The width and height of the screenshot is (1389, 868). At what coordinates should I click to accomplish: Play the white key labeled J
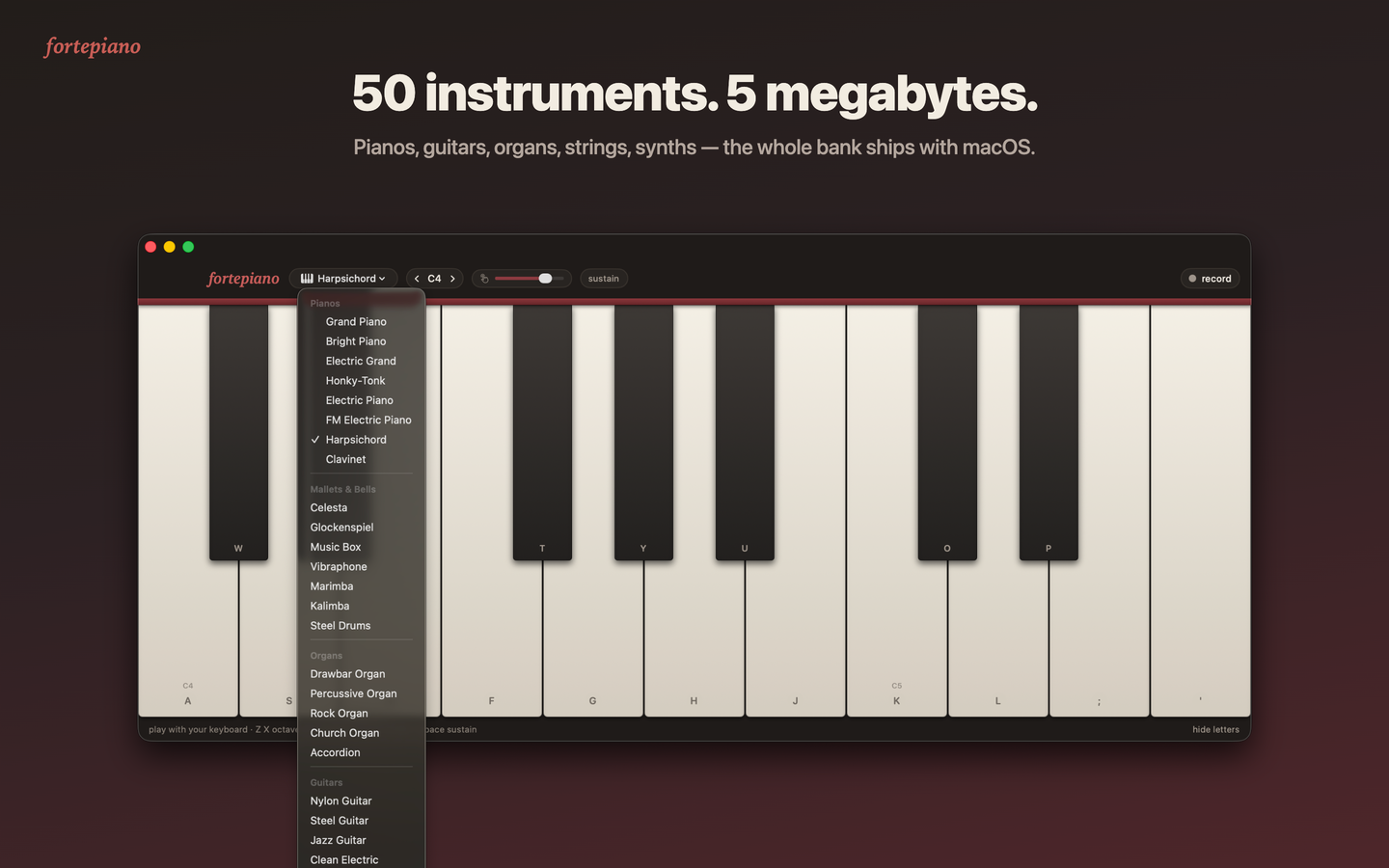796,637
